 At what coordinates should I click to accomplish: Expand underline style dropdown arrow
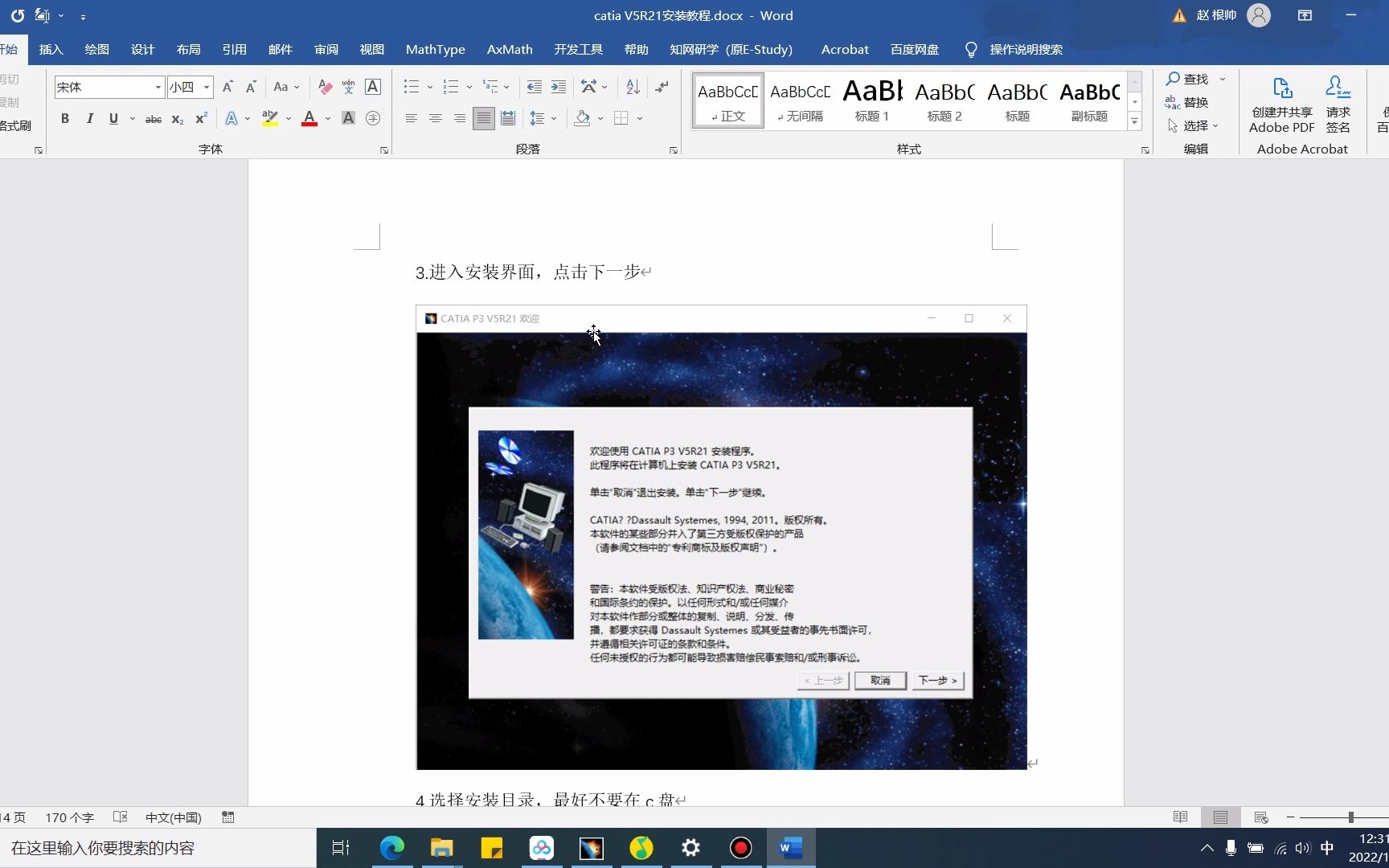coord(132,118)
